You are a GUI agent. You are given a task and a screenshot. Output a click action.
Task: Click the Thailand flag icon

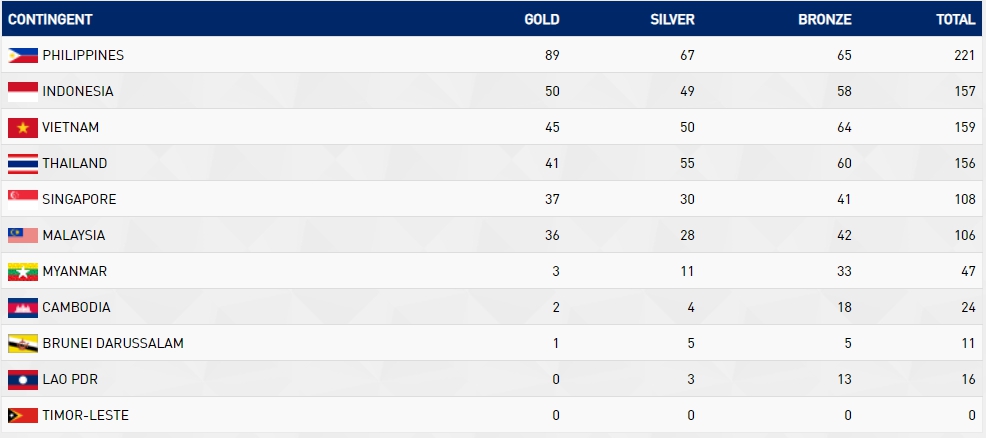coord(23,163)
